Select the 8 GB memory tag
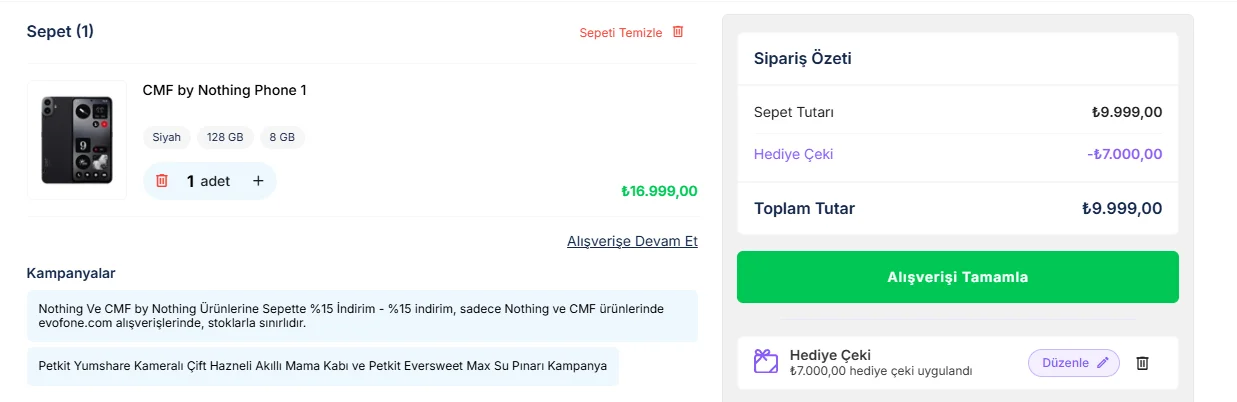1237x402 pixels. point(282,137)
